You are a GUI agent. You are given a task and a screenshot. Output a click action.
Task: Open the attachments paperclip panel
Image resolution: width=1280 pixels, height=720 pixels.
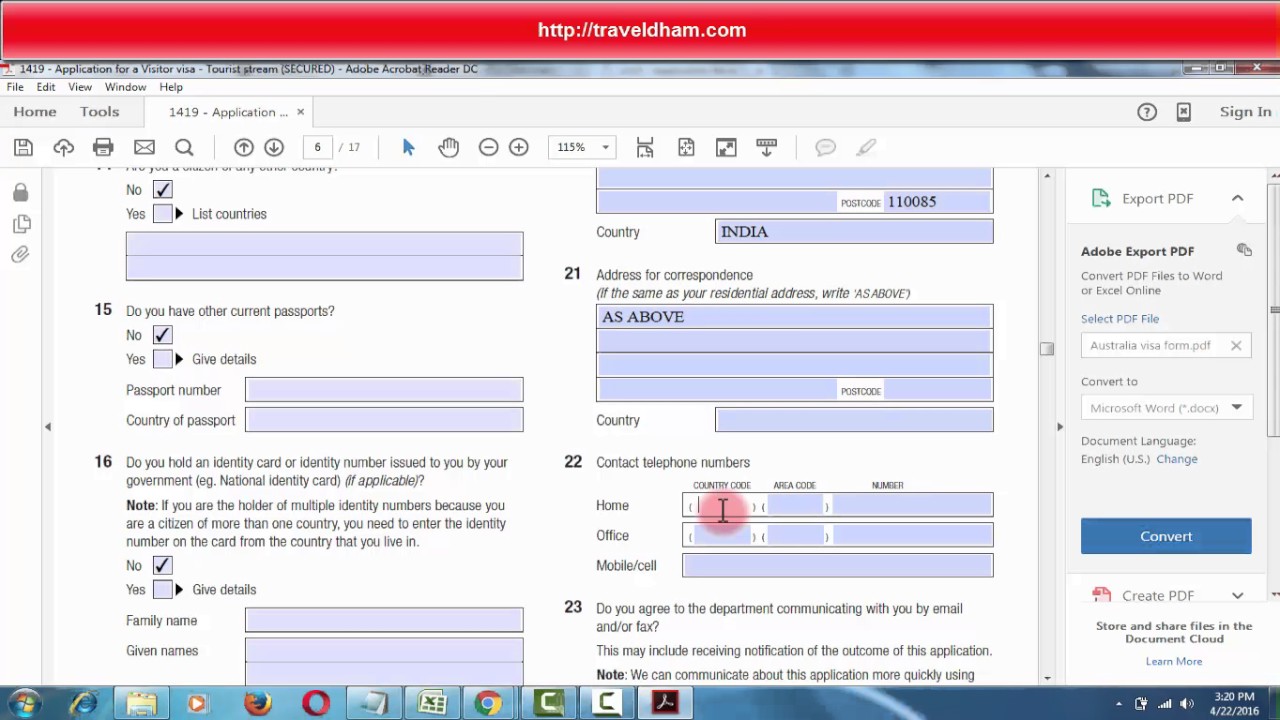click(x=20, y=254)
